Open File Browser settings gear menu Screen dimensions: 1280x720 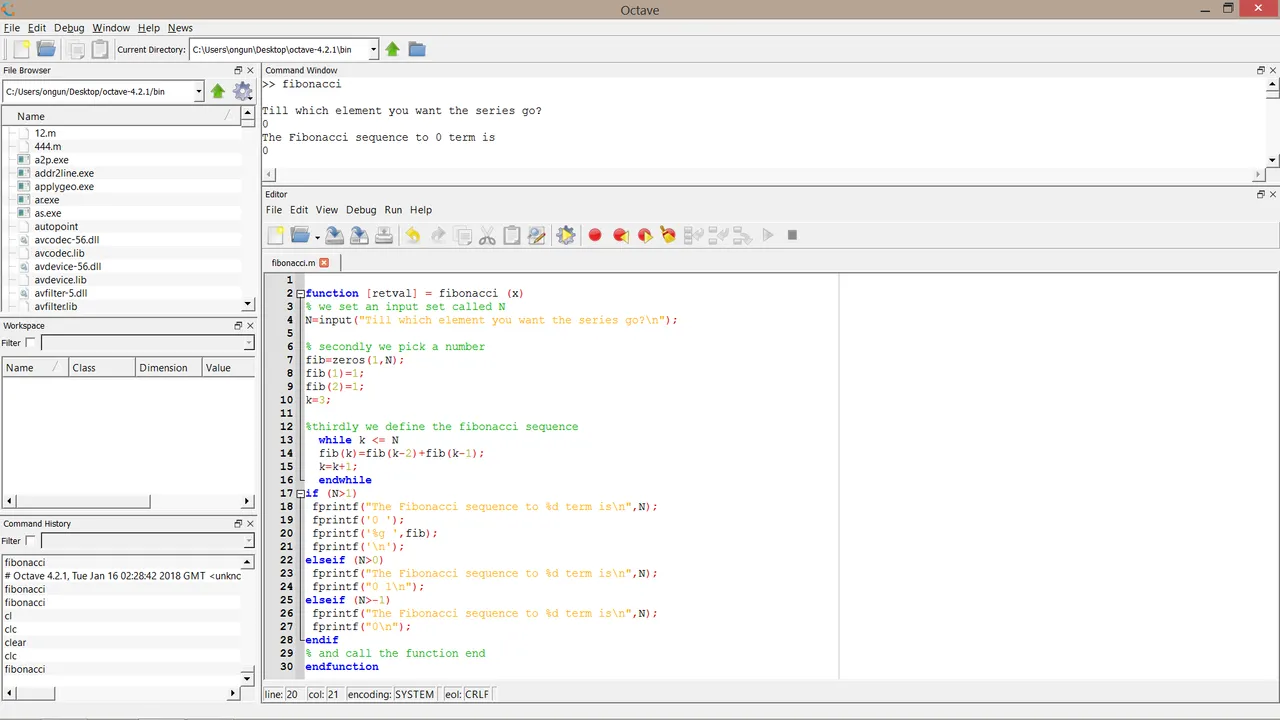coord(243,91)
